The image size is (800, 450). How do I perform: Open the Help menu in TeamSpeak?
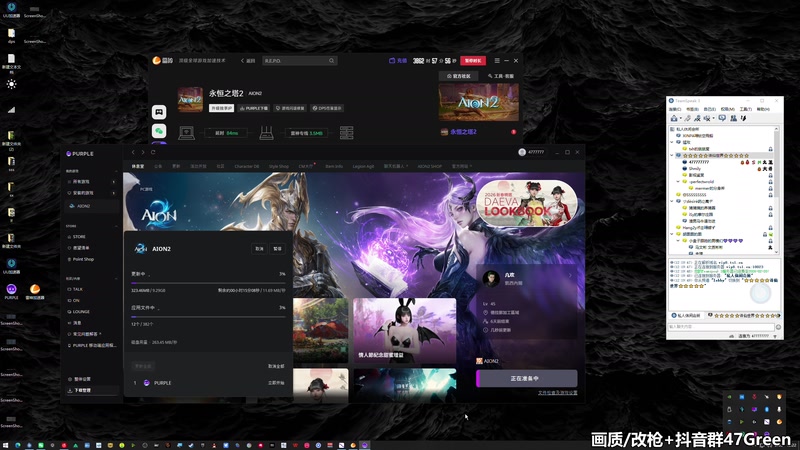pos(763,109)
